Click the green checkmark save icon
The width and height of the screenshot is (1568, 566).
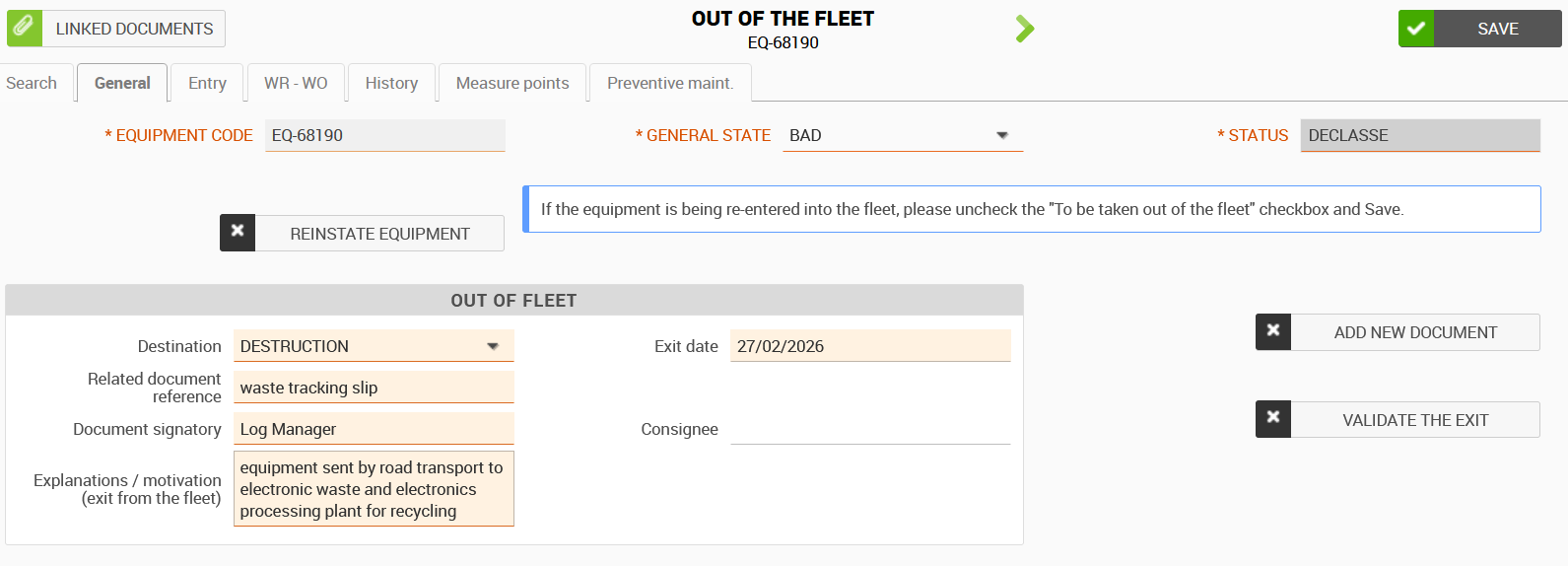[1416, 29]
